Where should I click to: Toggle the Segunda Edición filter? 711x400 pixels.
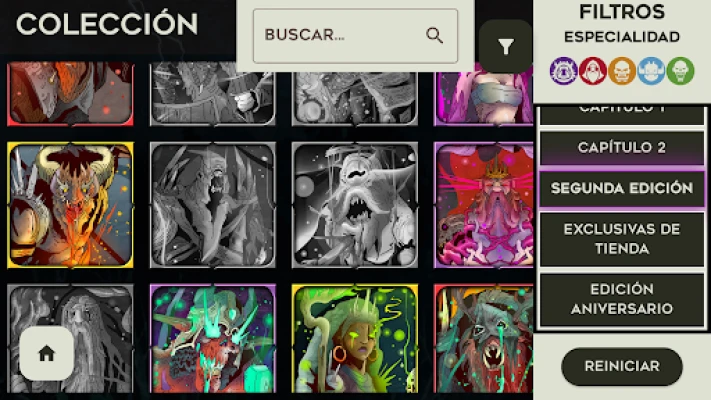(x=622, y=188)
